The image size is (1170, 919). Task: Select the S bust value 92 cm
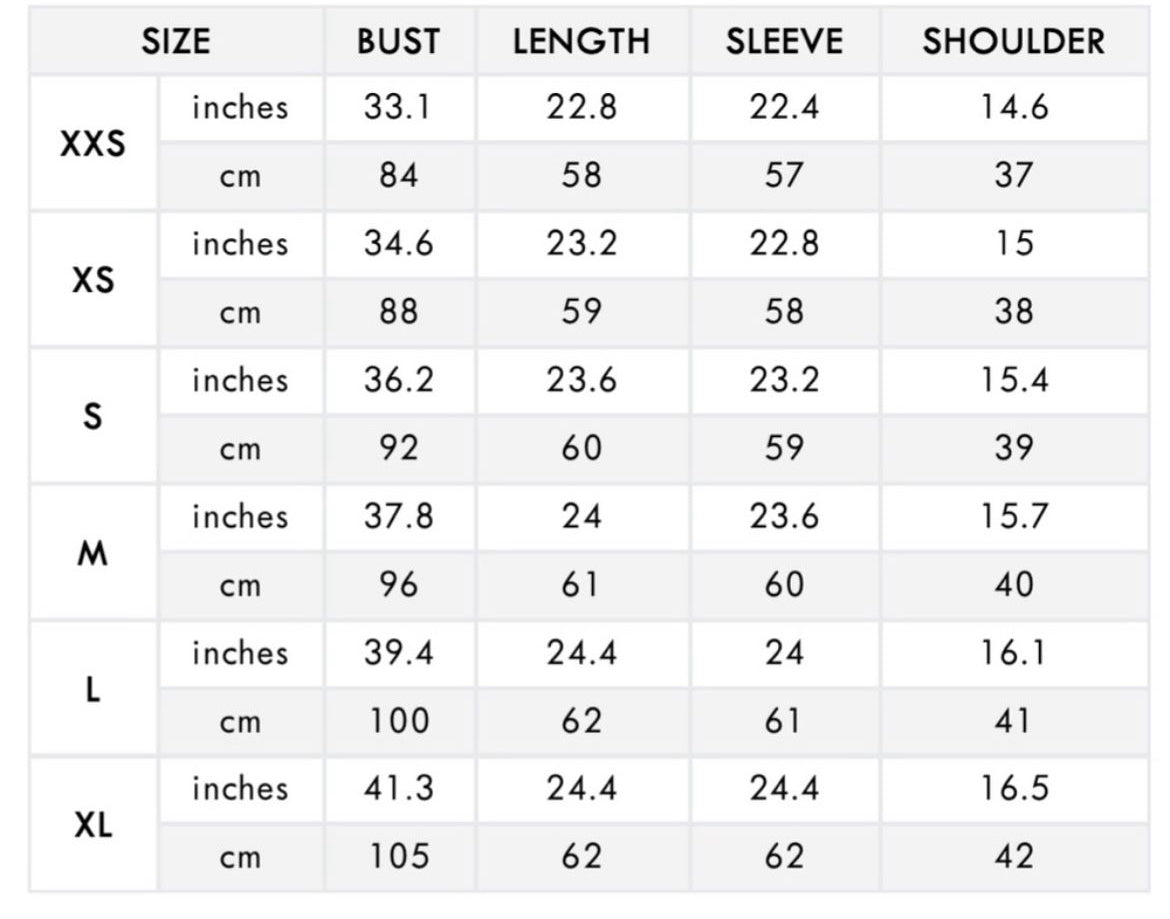[398, 448]
